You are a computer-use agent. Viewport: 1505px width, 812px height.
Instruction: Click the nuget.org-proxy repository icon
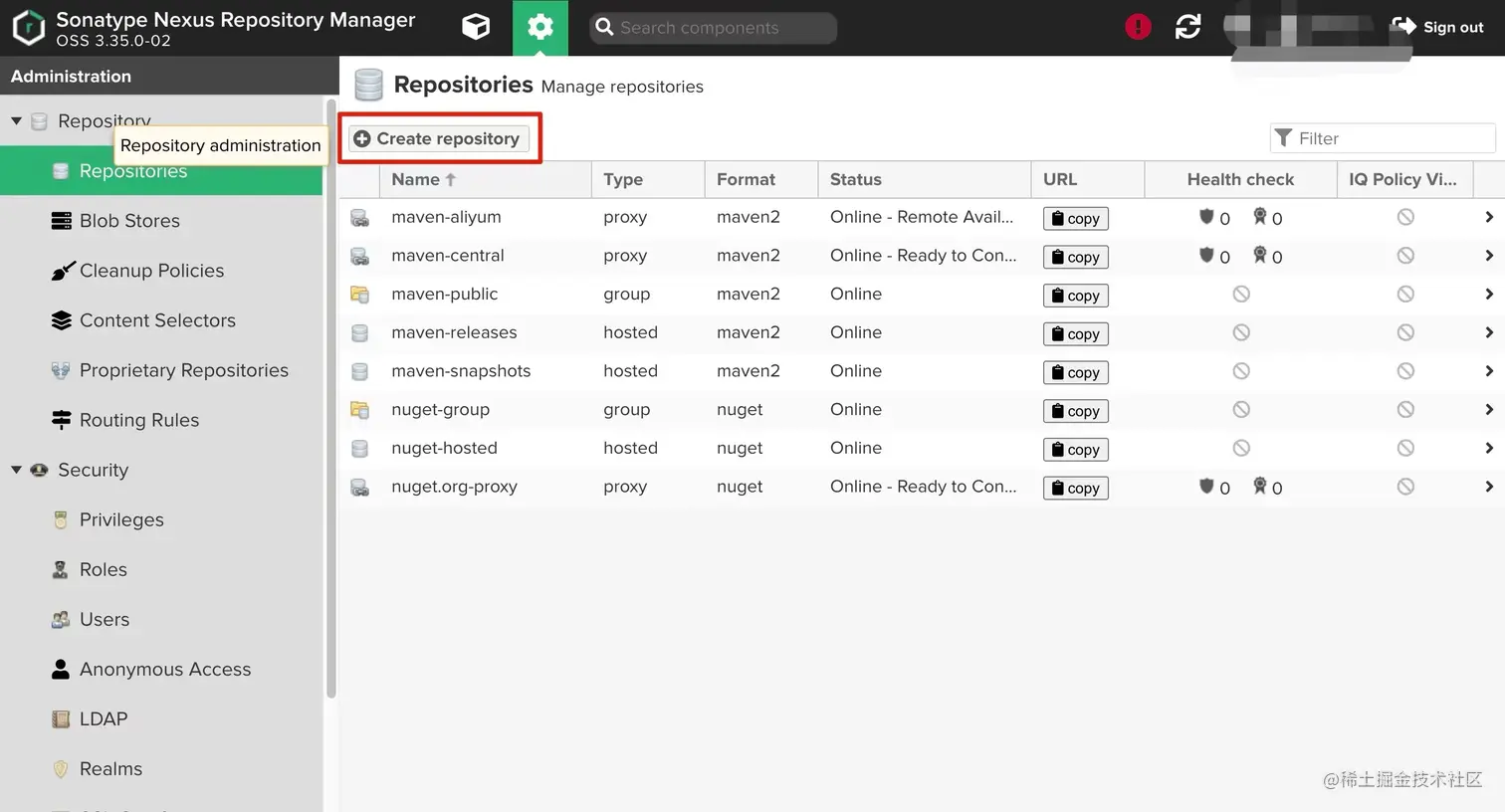tap(359, 488)
